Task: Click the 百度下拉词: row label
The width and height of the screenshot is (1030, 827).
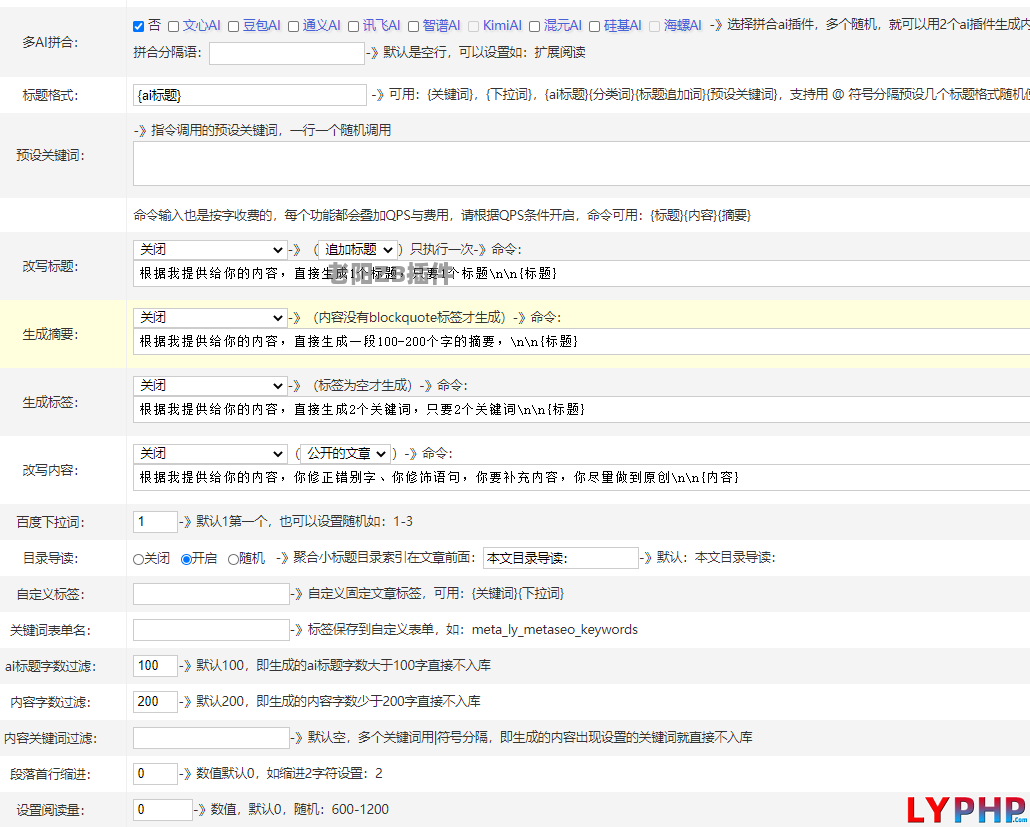Action: 50,523
